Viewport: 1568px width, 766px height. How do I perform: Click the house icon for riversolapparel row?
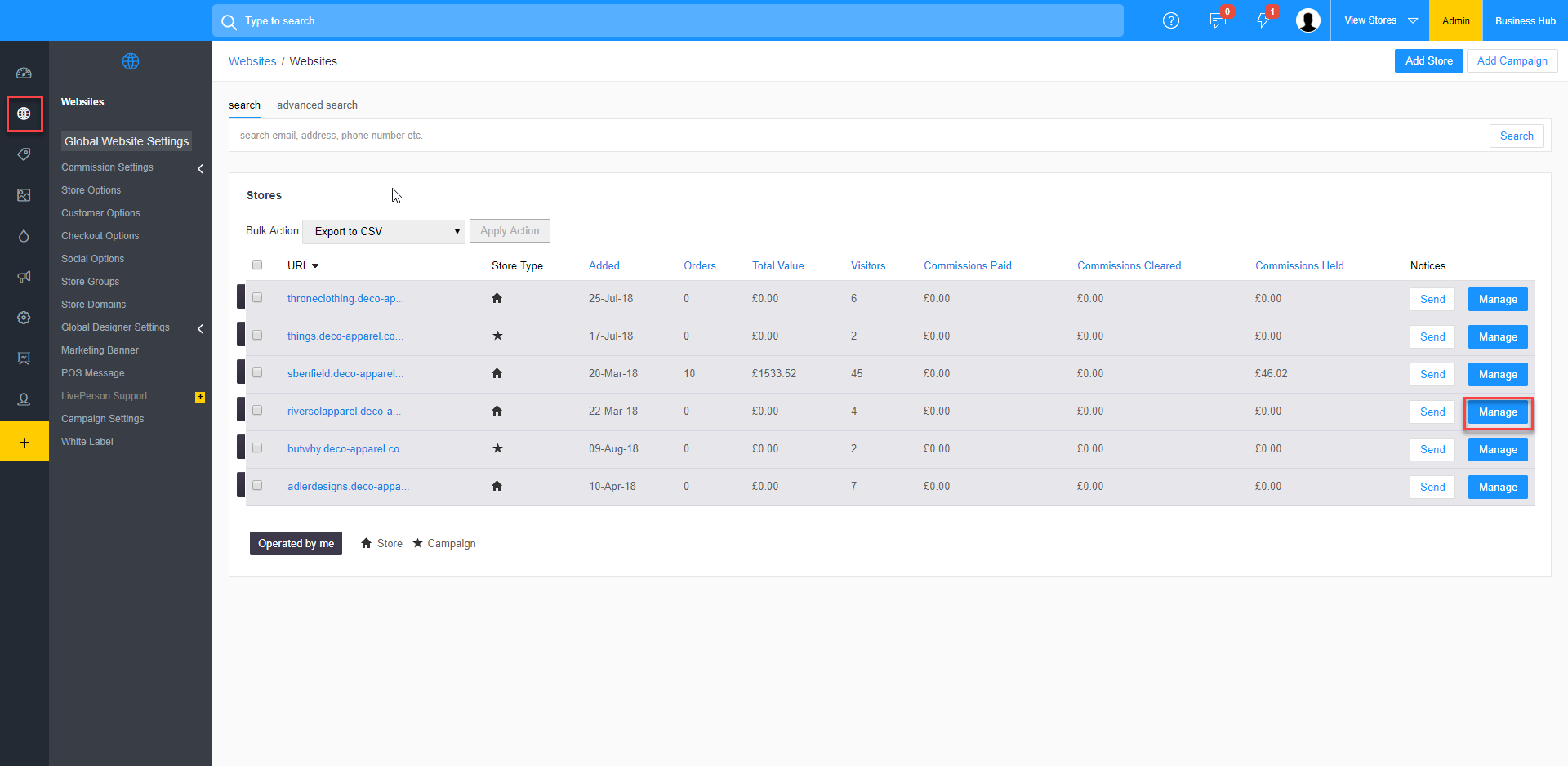(497, 411)
